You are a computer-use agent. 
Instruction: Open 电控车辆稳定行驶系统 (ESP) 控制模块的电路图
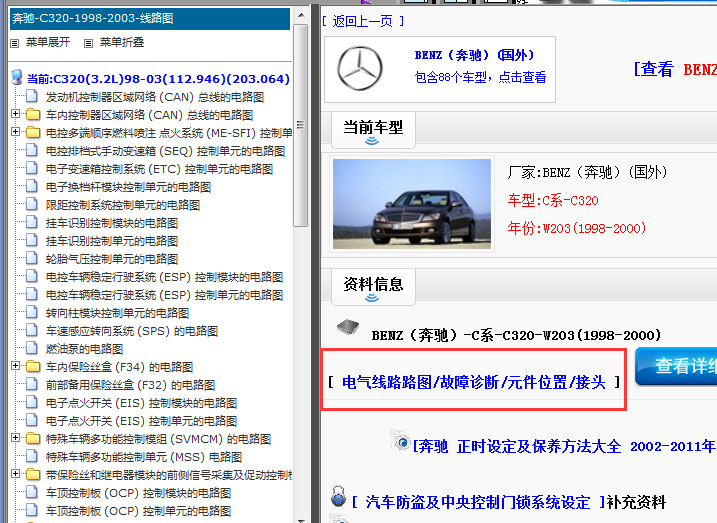164,277
